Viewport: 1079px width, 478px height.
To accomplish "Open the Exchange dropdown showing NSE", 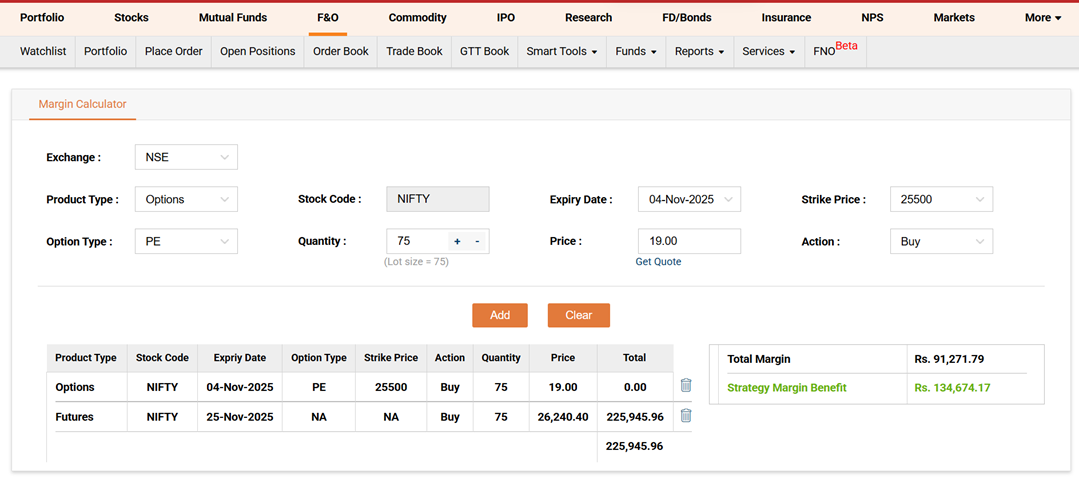I will [x=186, y=157].
